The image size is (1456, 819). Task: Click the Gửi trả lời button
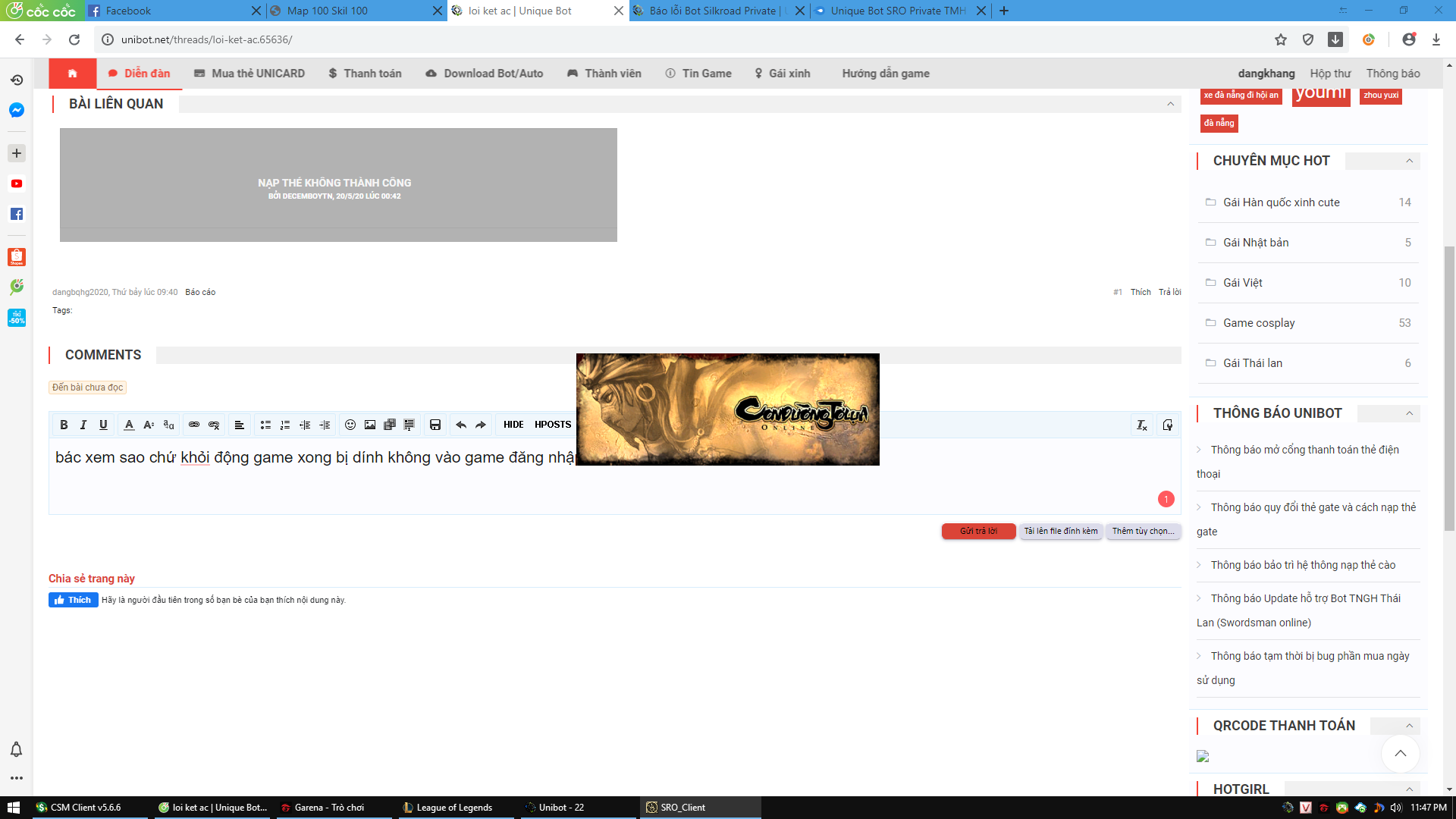(978, 531)
